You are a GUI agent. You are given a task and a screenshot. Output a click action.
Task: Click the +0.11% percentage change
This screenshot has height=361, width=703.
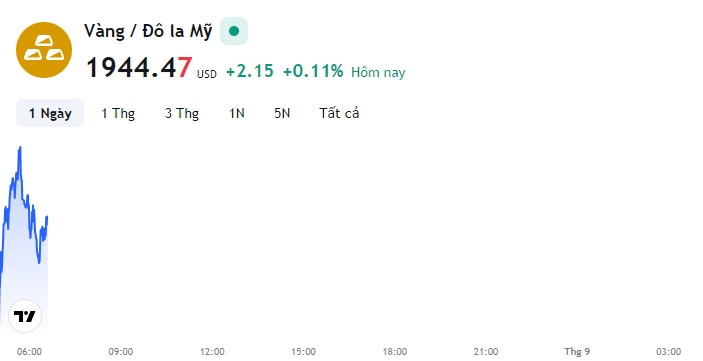tap(313, 71)
